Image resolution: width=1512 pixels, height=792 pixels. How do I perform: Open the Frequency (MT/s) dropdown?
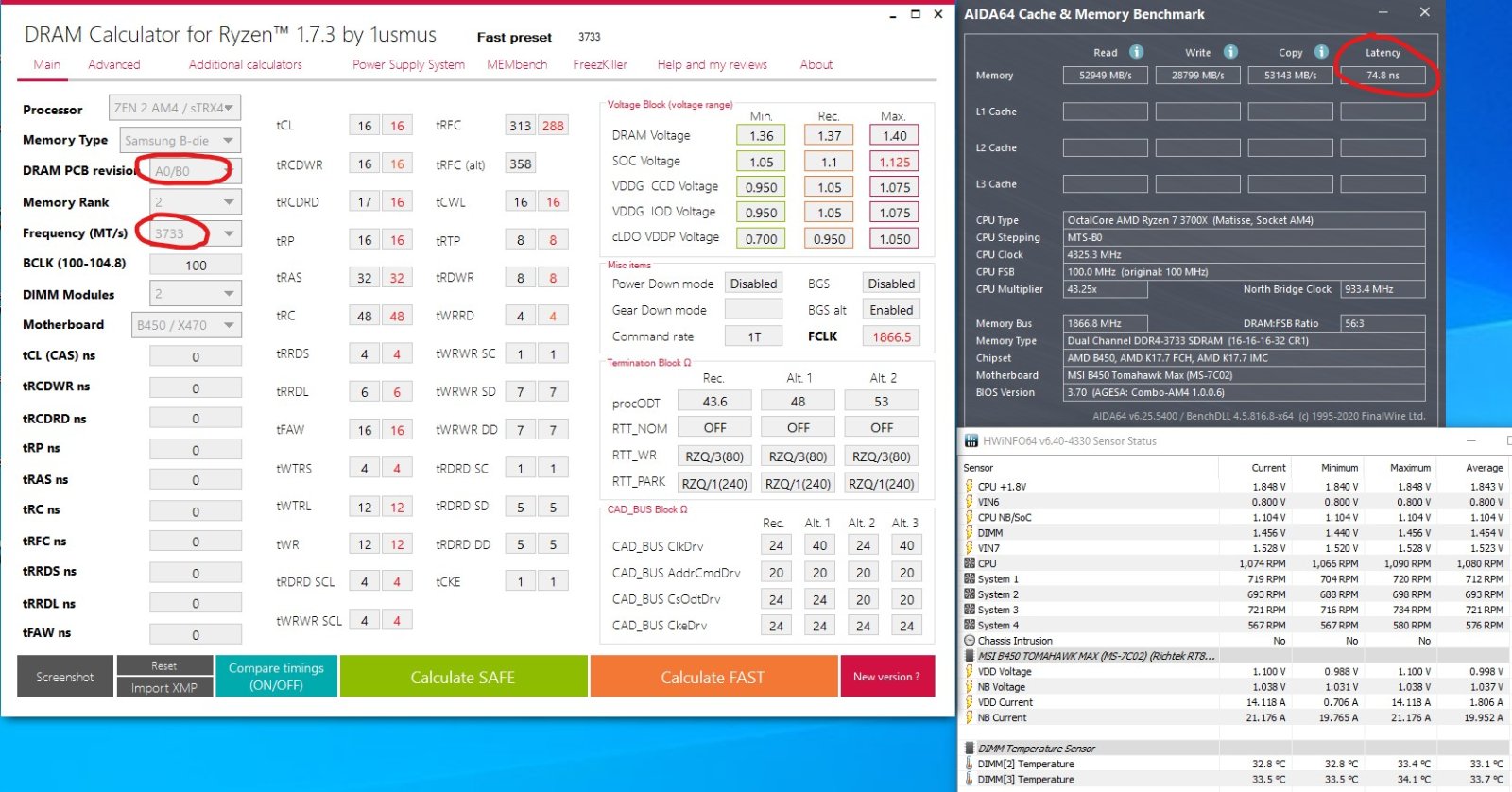195,233
